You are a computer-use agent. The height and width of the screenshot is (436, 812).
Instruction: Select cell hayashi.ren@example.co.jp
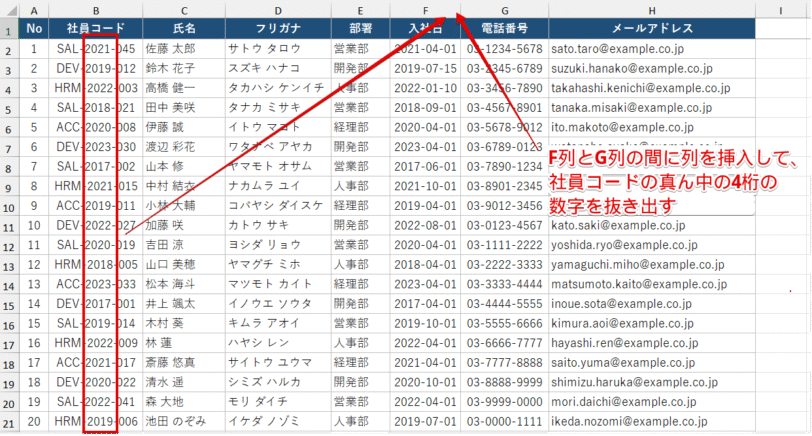[651, 343]
